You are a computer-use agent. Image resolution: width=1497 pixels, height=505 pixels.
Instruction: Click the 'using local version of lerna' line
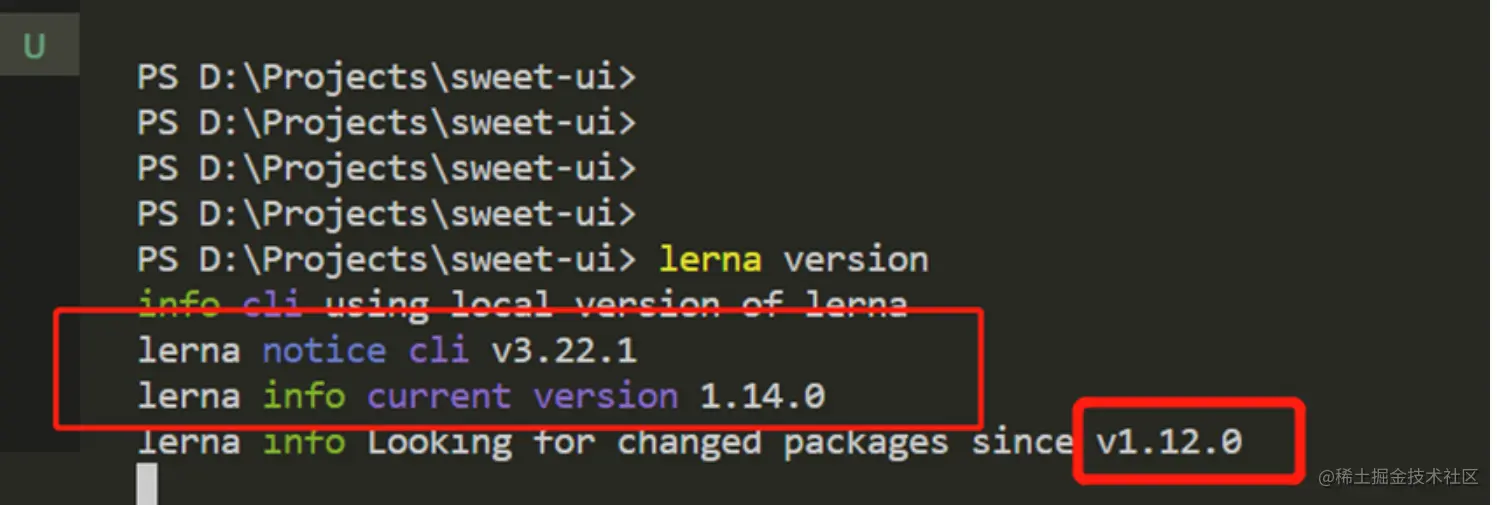click(x=616, y=304)
